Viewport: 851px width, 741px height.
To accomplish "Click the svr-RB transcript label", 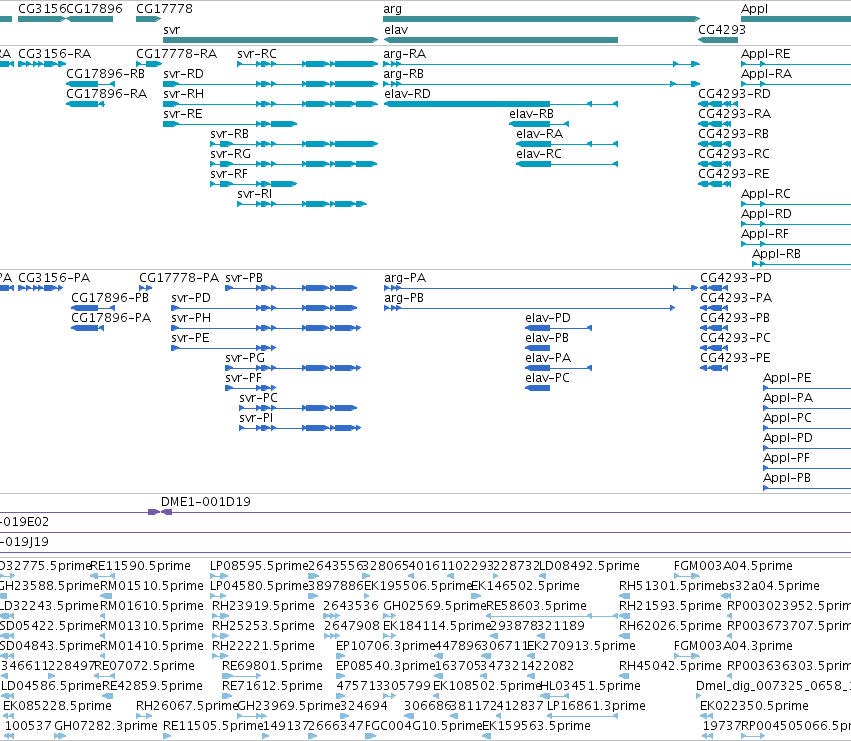I will 229,134.
